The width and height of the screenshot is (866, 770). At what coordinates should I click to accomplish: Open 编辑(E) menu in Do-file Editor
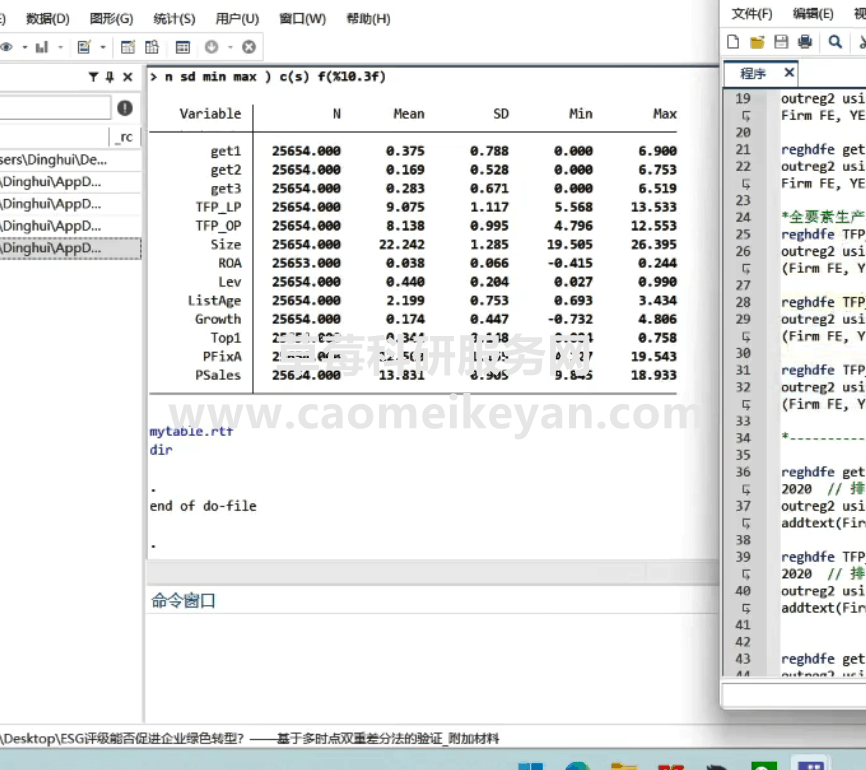coord(813,14)
